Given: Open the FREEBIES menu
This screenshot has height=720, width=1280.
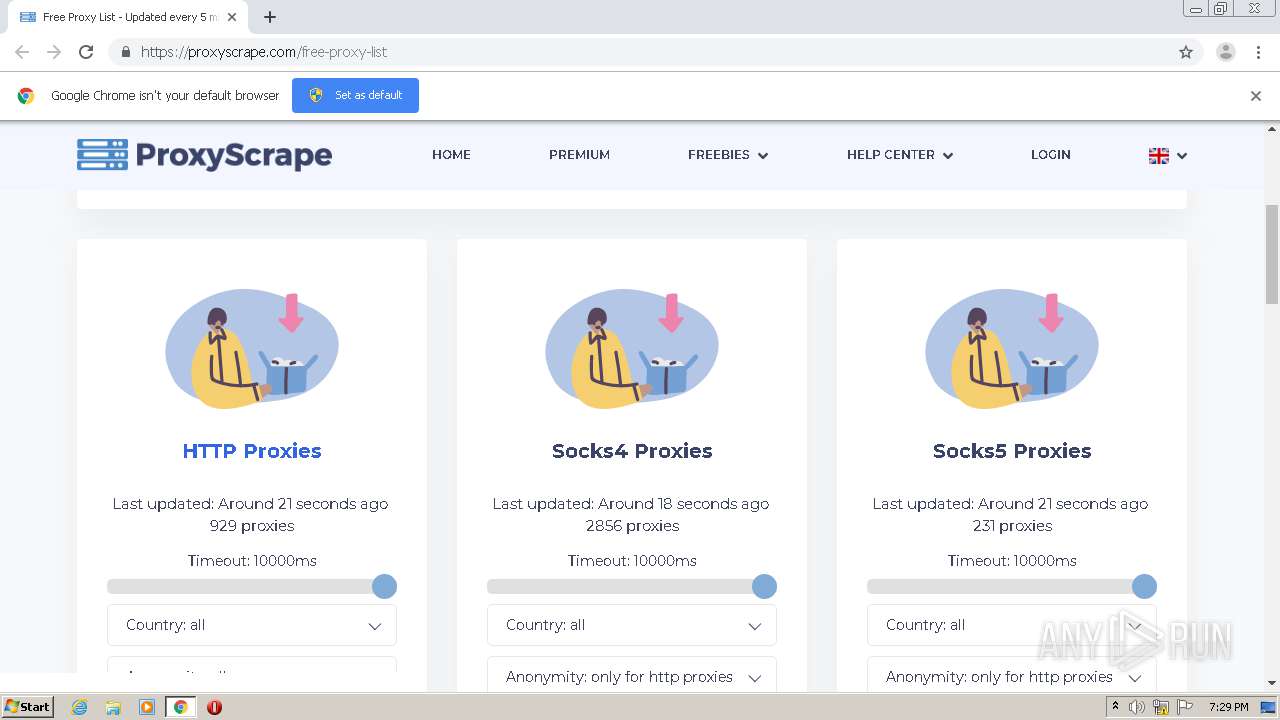Looking at the screenshot, I should click(727, 155).
